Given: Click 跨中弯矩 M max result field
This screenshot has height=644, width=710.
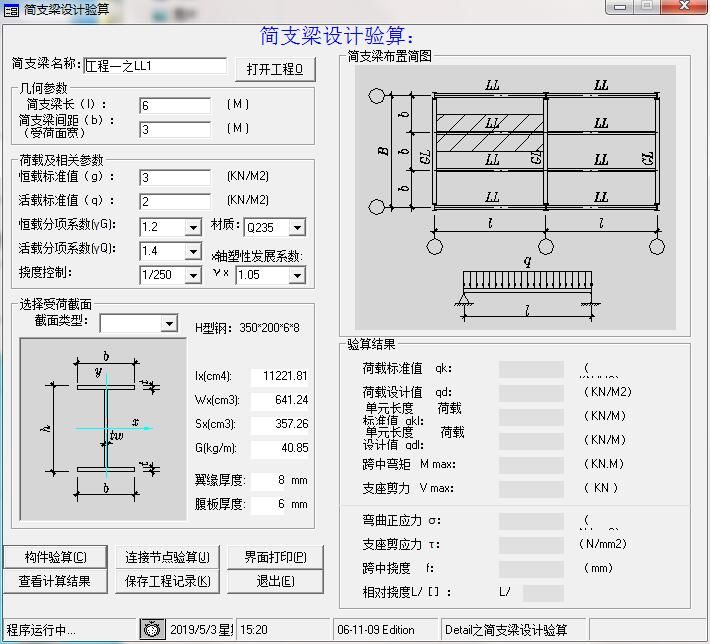Looking at the screenshot, I should coord(531,465).
